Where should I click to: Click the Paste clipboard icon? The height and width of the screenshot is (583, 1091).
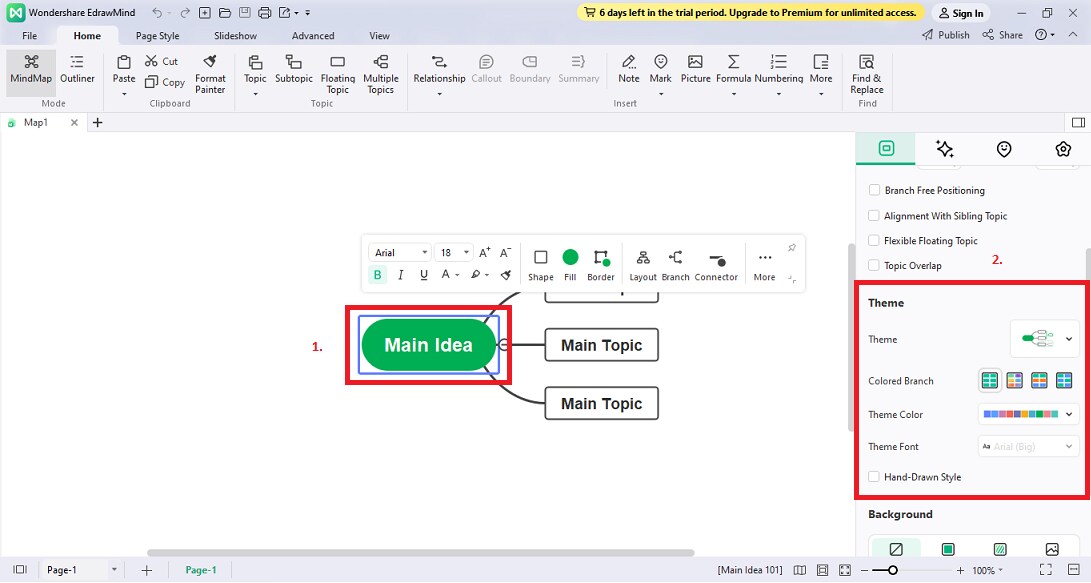click(x=124, y=62)
